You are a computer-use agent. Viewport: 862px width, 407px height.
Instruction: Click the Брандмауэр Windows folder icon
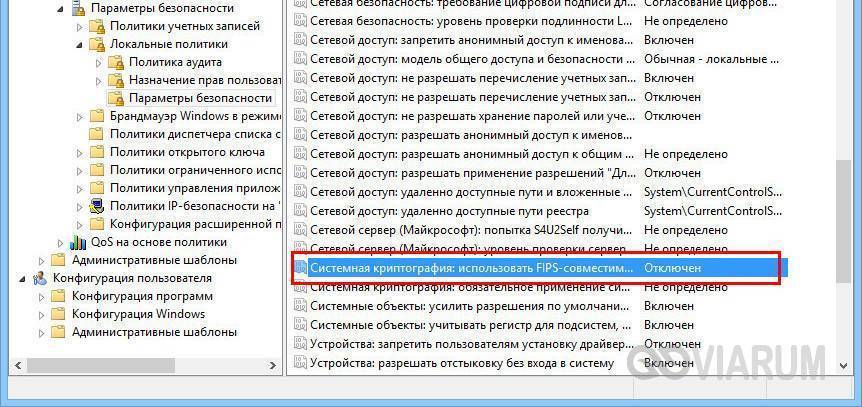tap(97, 116)
